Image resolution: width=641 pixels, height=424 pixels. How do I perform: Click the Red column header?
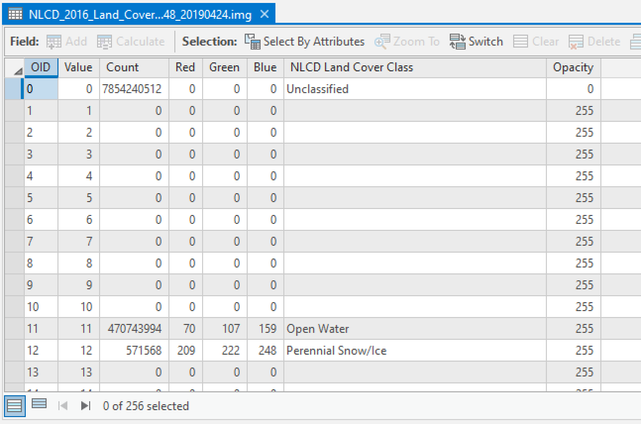(186, 67)
